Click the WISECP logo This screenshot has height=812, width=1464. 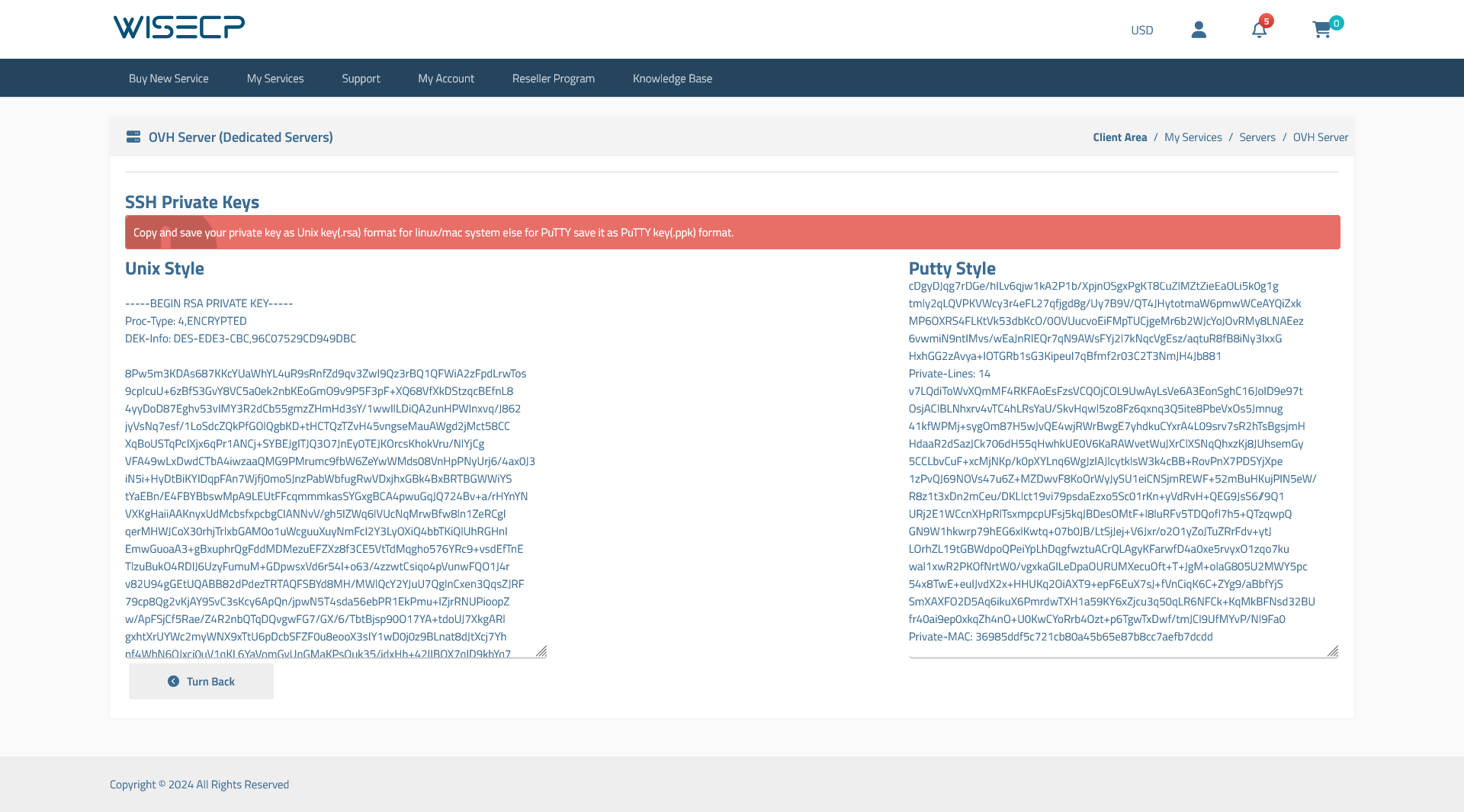179,27
